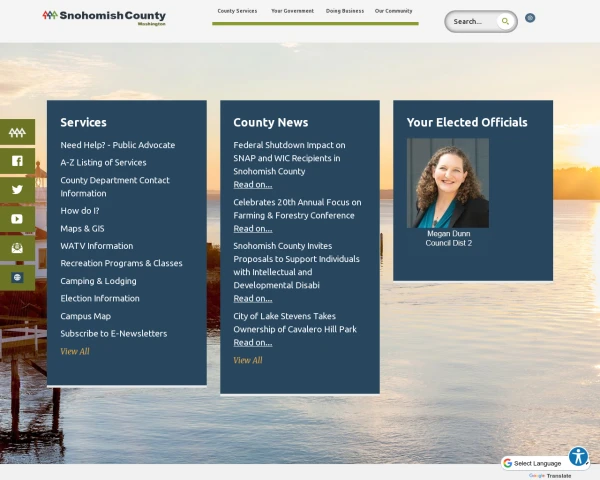600x480 pixels.
Task: Open Cavalero Hill Park news headline
Action: (295, 323)
